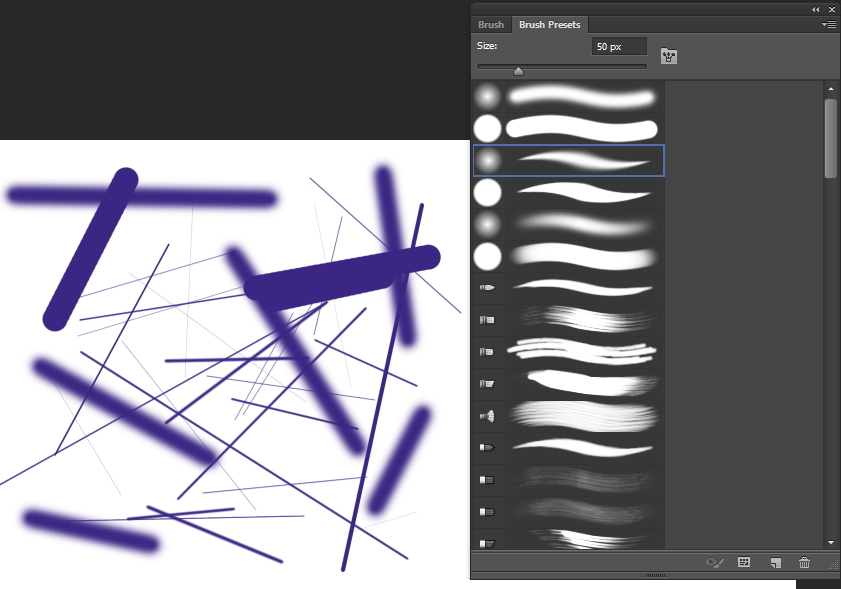Collapse the panel with the double arrows

tap(815, 9)
